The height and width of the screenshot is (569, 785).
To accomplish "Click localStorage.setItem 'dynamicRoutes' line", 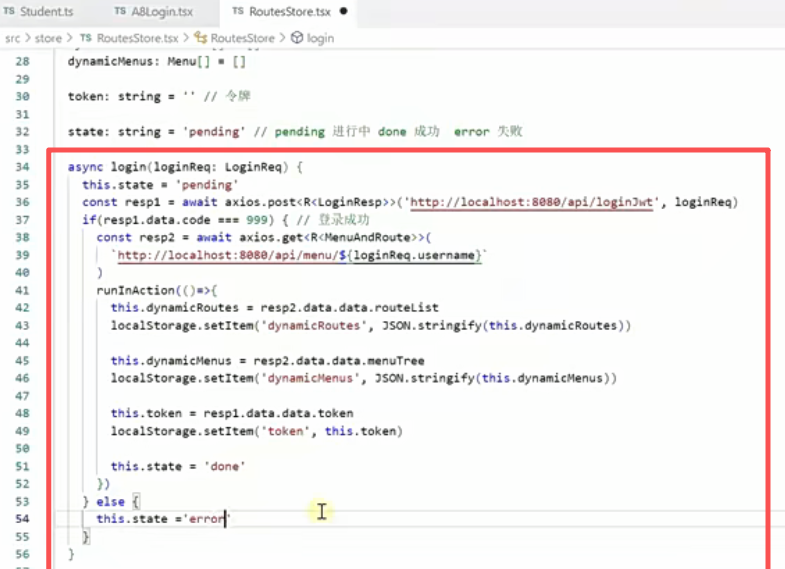I will pyautogui.click(x=371, y=326).
